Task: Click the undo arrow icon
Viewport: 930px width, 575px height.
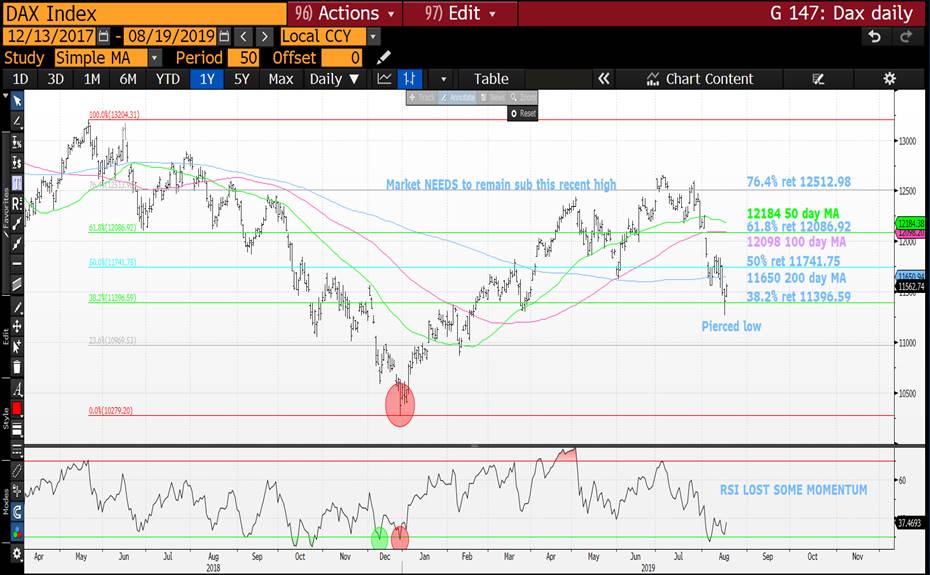Action: pyautogui.click(x=874, y=37)
